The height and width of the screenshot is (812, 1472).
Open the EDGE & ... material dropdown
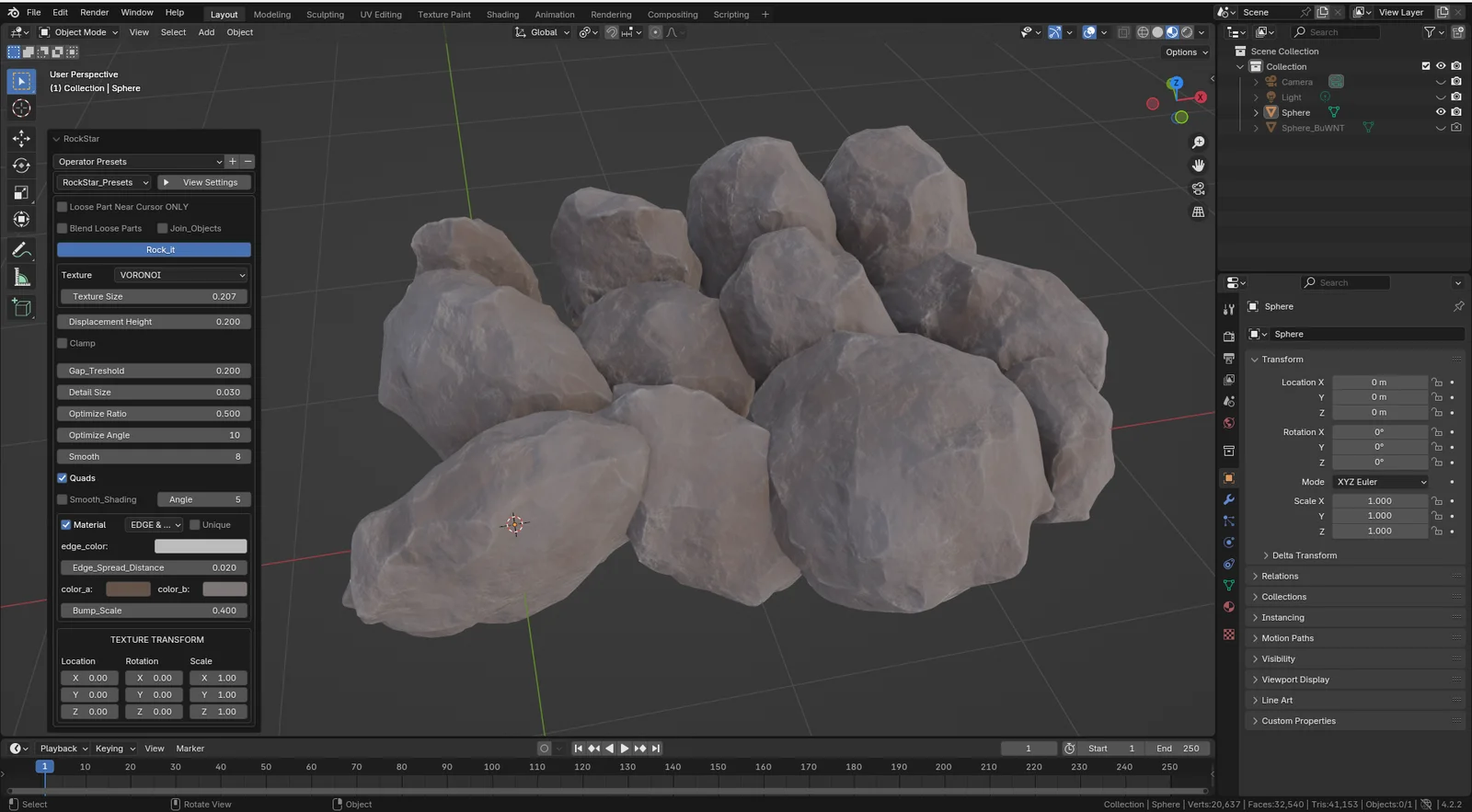155,525
